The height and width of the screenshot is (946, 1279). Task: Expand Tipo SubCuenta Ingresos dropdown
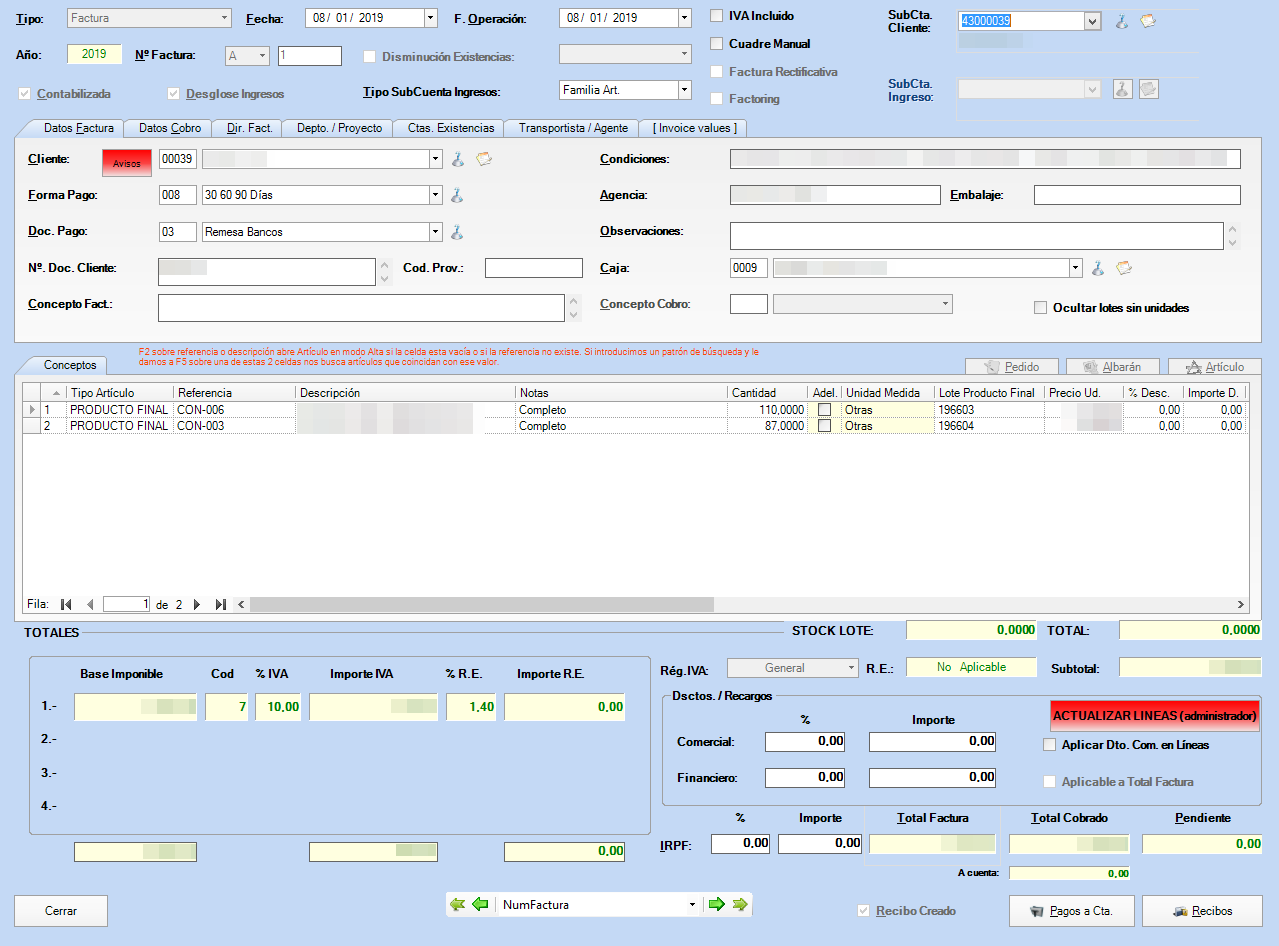[x=685, y=90]
